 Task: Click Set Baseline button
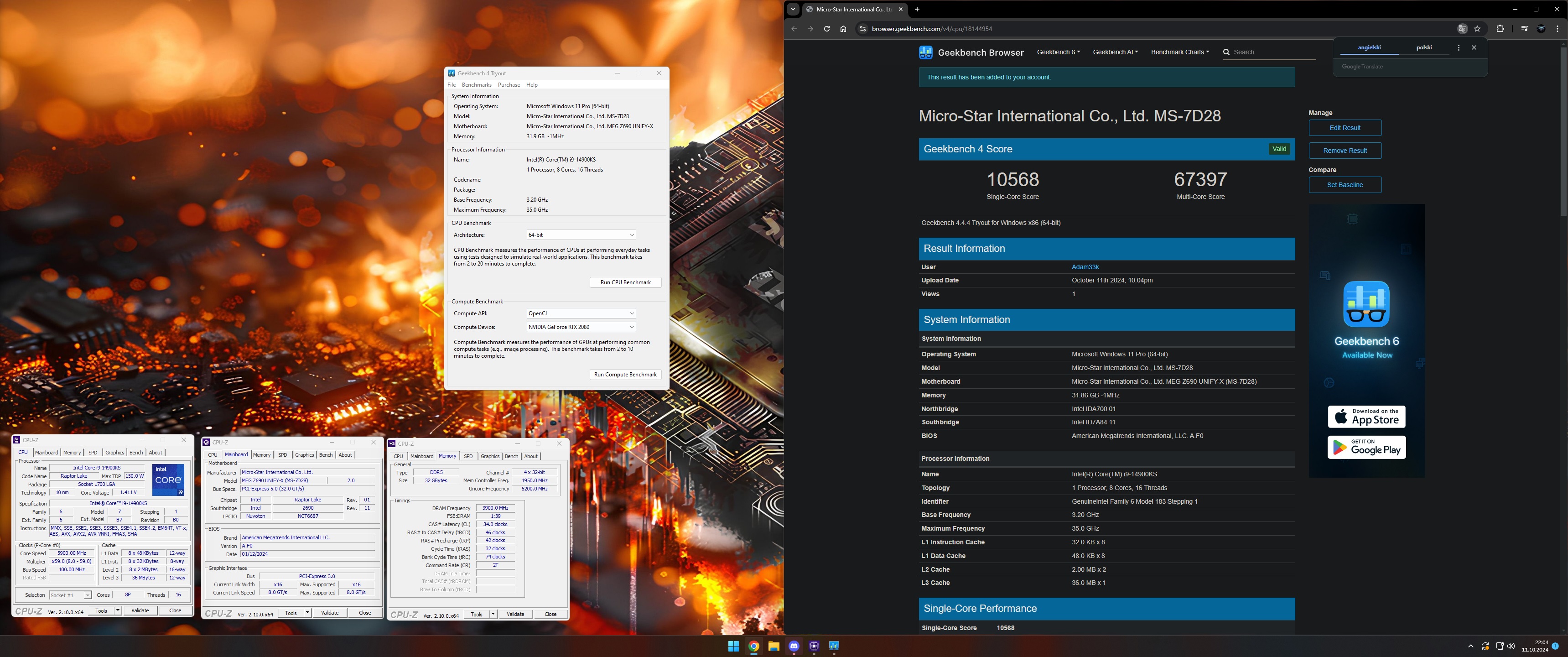tap(1345, 185)
